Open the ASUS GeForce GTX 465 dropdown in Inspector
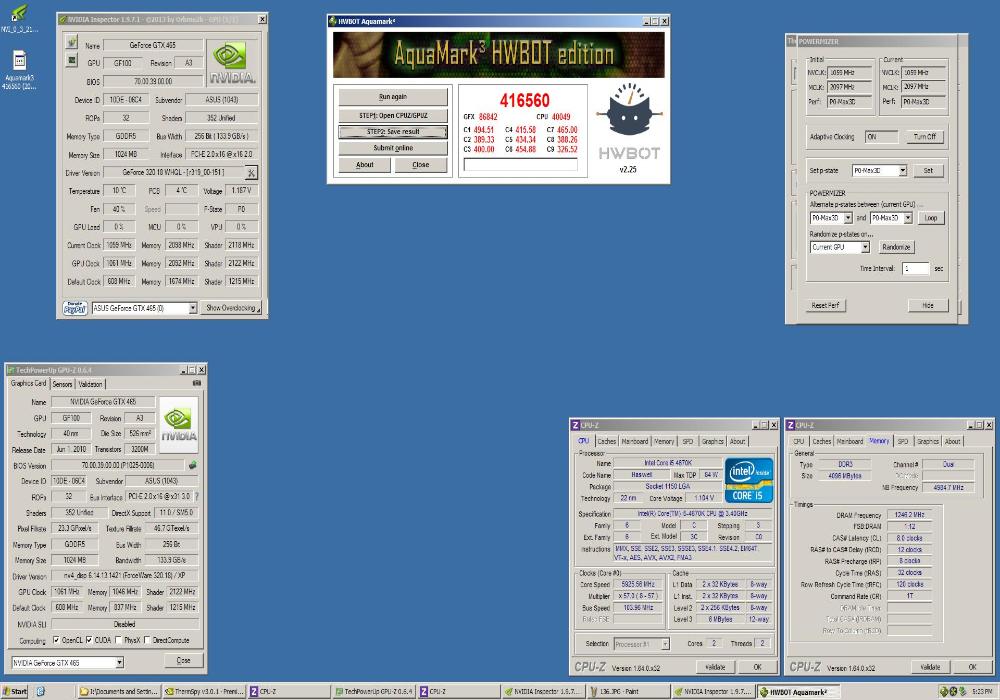The height and width of the screenshot is (700, 1000). pos(193,309)
